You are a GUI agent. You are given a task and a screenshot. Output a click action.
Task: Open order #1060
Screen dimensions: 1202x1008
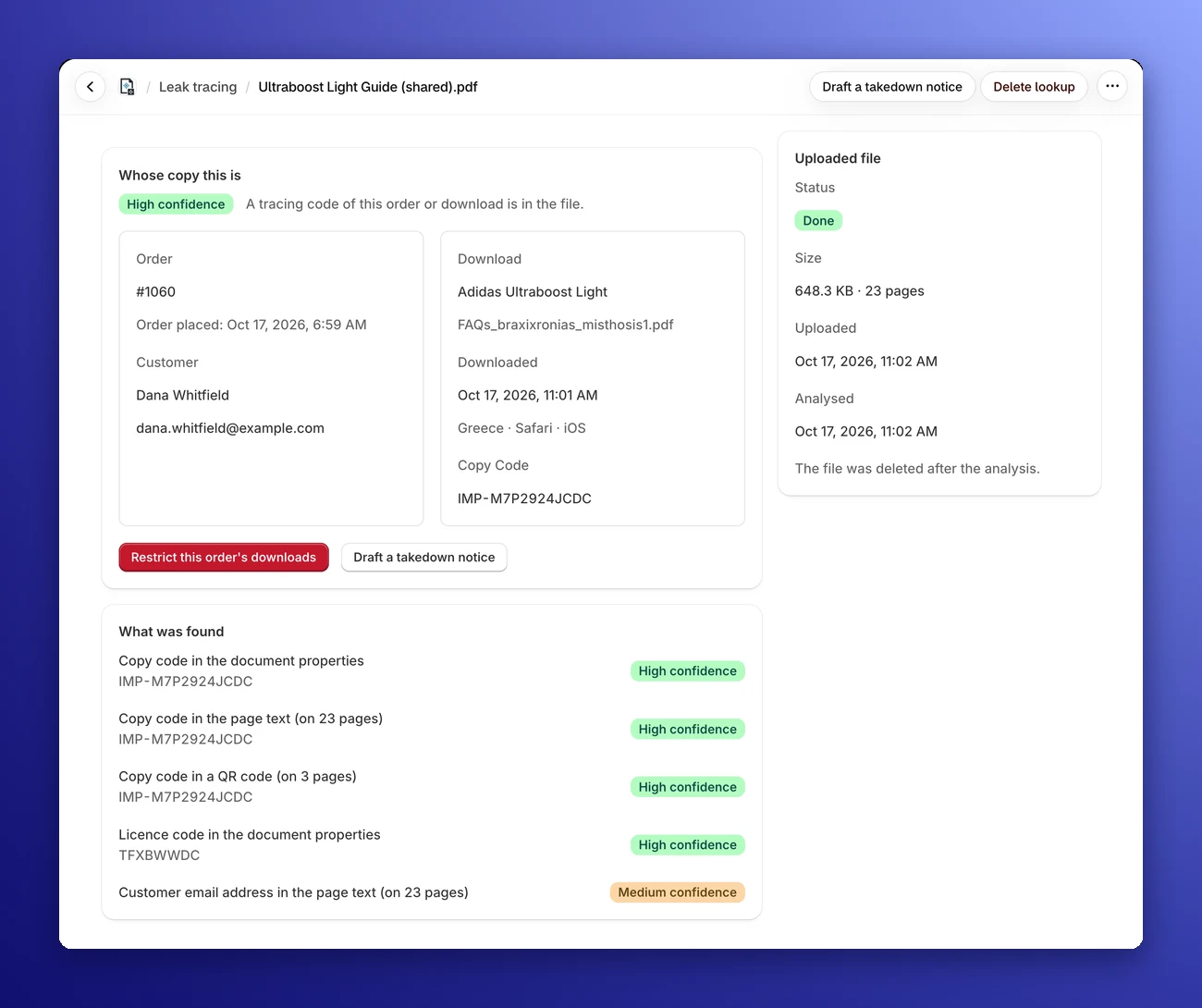pyautogui.click(x=155, y=292)
